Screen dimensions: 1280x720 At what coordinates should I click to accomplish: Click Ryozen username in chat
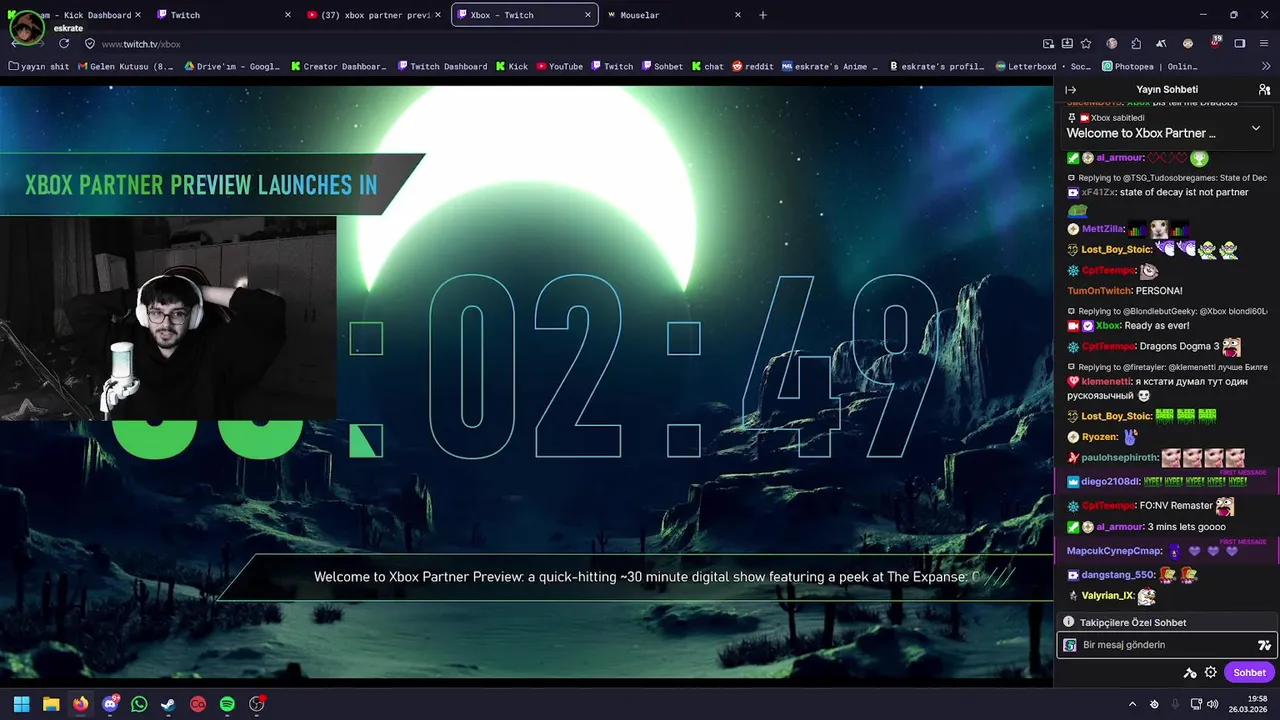1099,437
